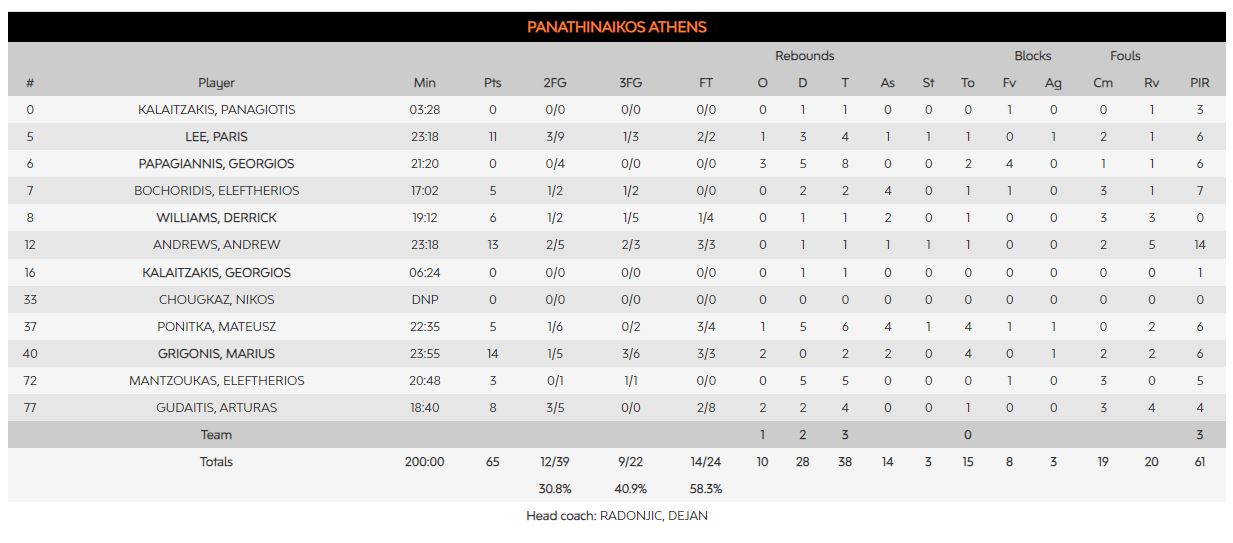Viewport: 1233px width, 543px height.
Task: Click WILLIAMS, DERRICK player name
Action: pos(216,218)
